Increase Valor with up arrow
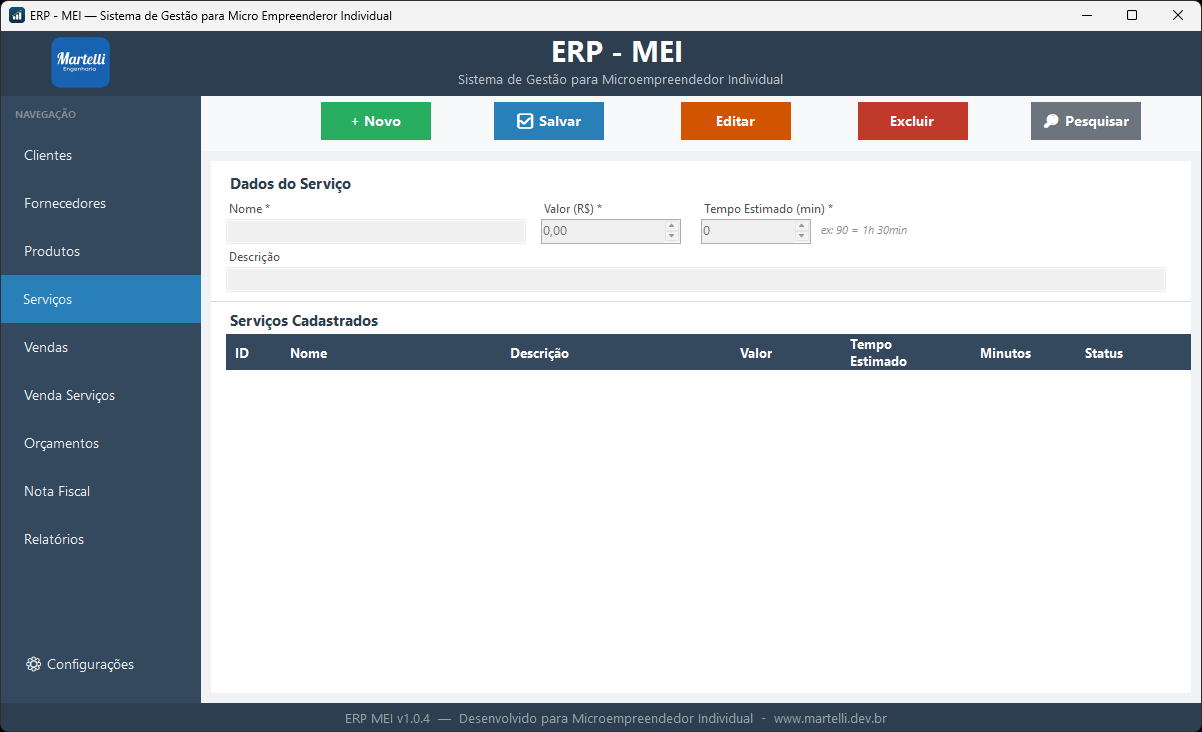Image resolution: width=1202 pixels, height=732 pixels. tap(672, 226)
